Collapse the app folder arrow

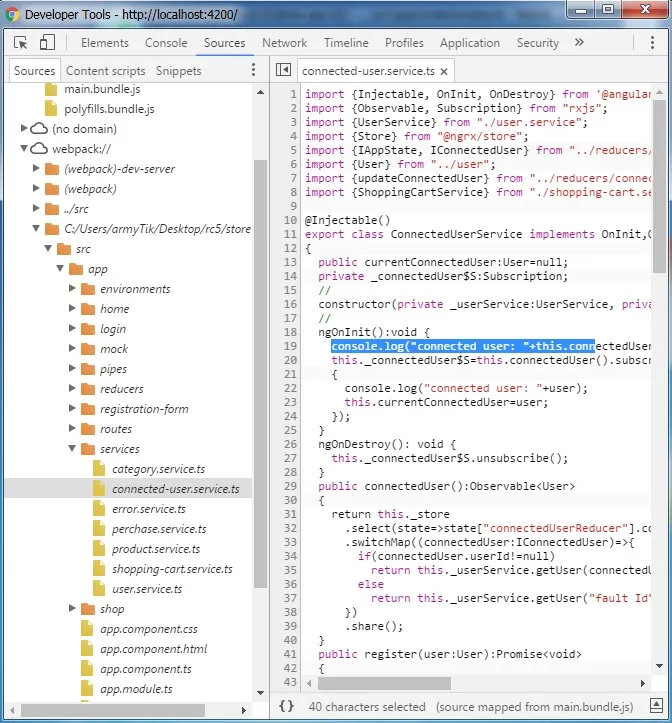point(60,268)
